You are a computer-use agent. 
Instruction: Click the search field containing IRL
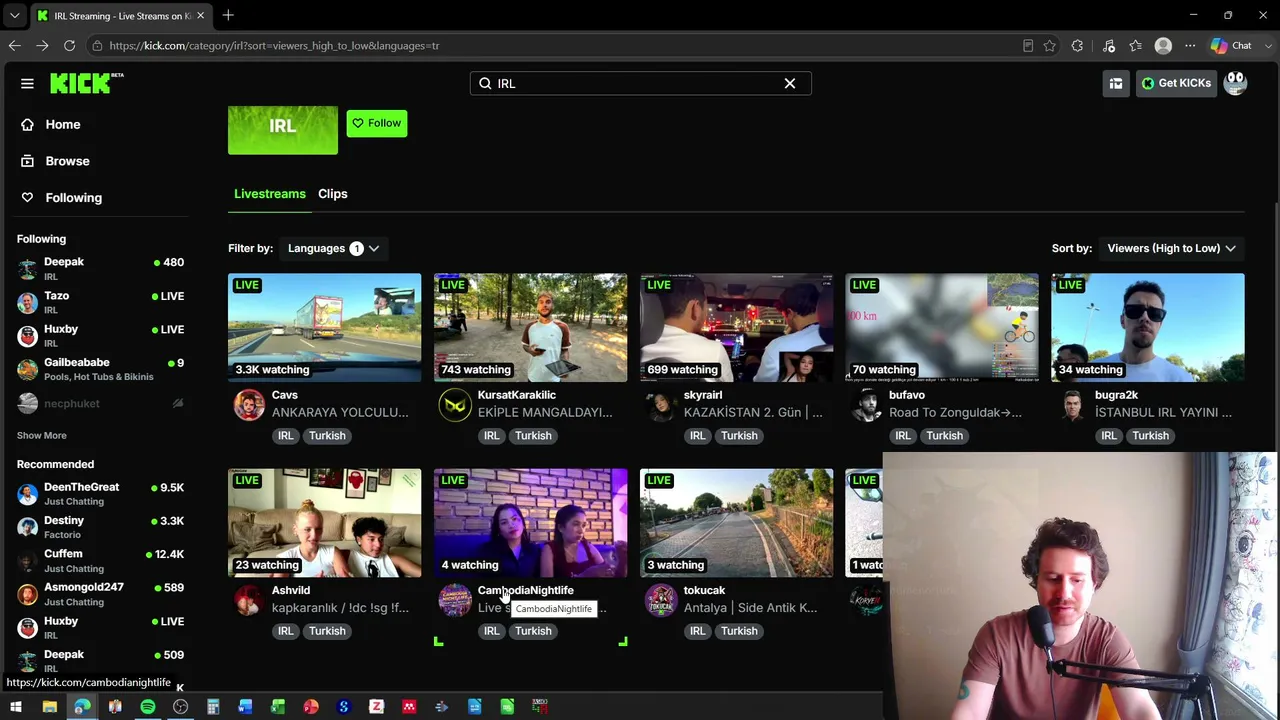pos(640,83)
